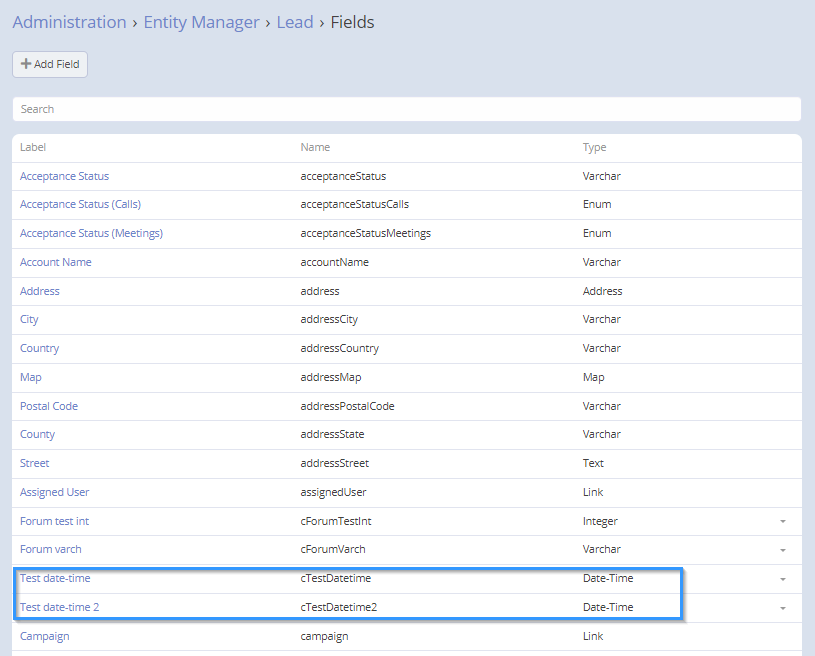Expand dropdown for Test date-time row
This screenshot has height=656, width=815.
coord(782,579)
